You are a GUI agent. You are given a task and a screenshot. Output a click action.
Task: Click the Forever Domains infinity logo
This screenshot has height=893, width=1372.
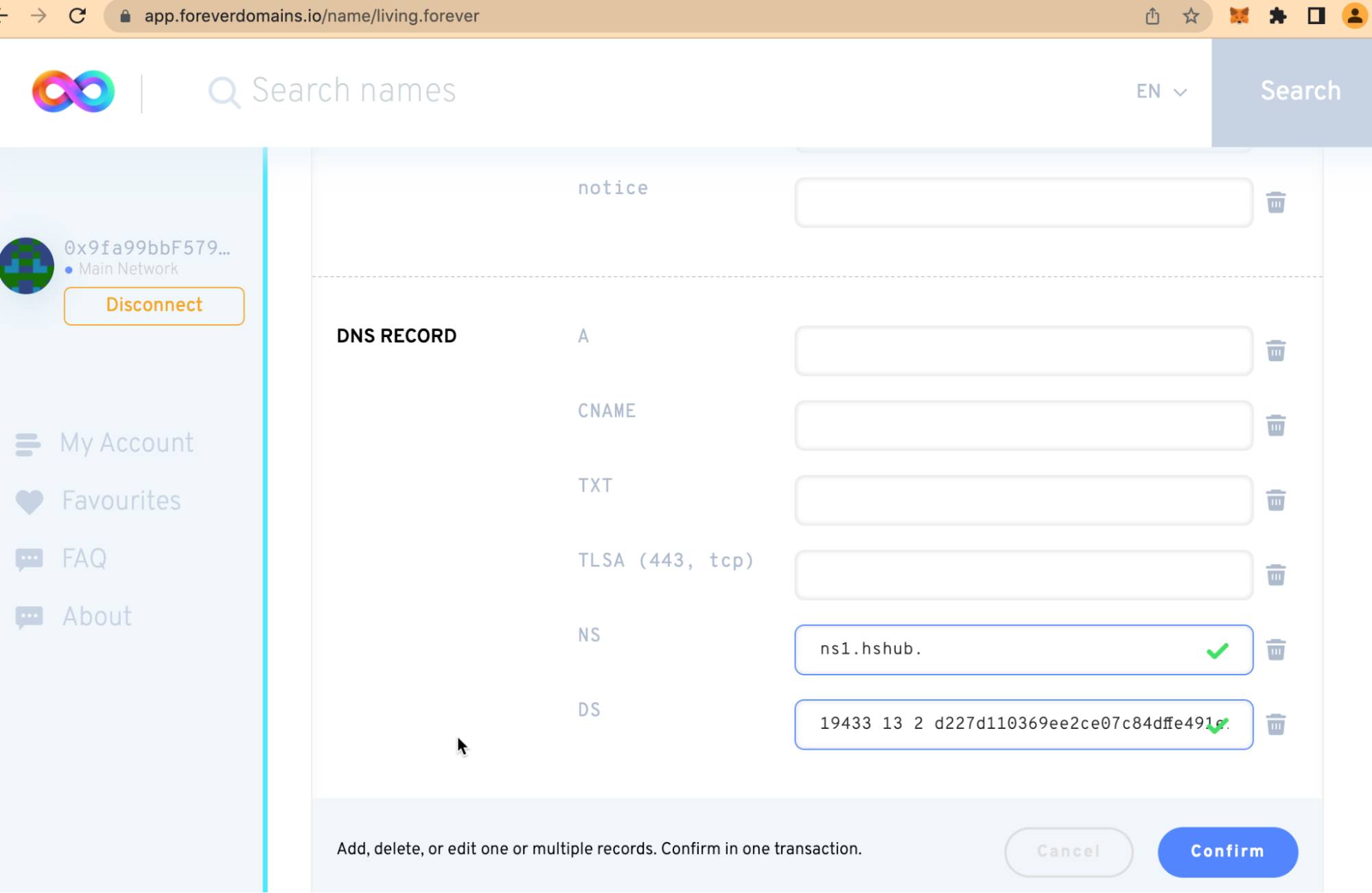point(73,91)
